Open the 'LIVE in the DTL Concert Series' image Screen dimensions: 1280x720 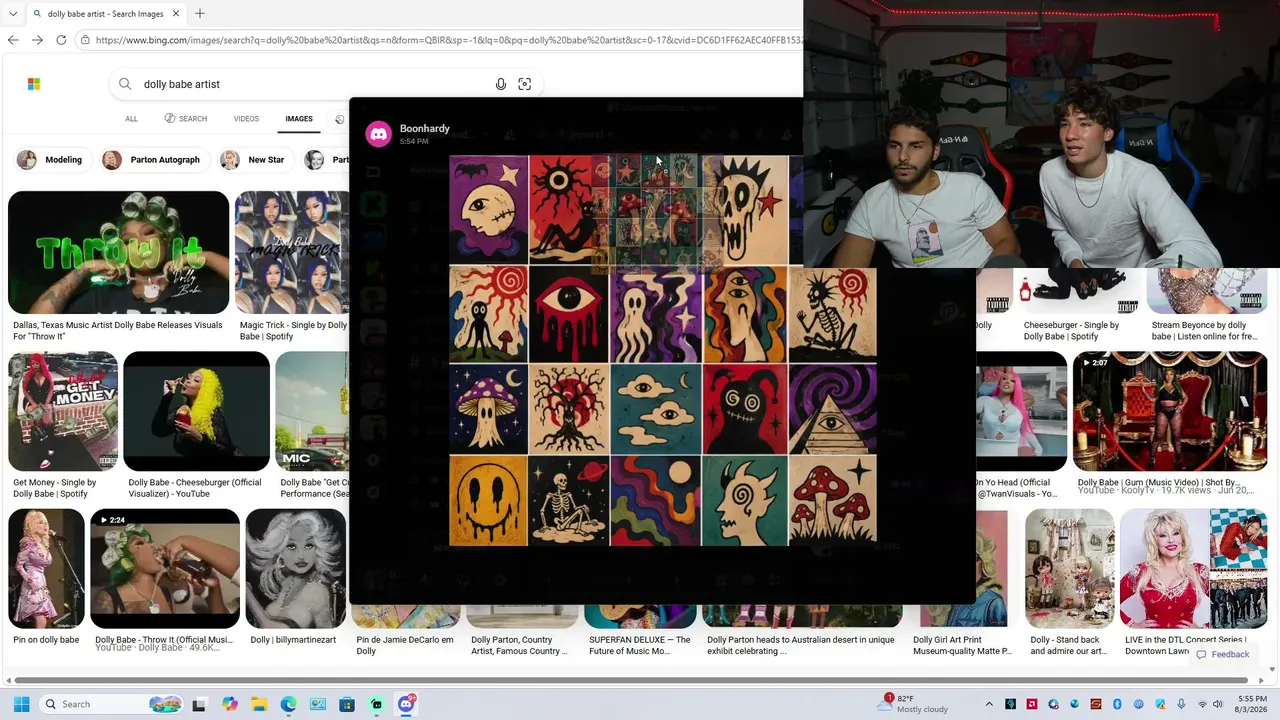point(1194,569)
